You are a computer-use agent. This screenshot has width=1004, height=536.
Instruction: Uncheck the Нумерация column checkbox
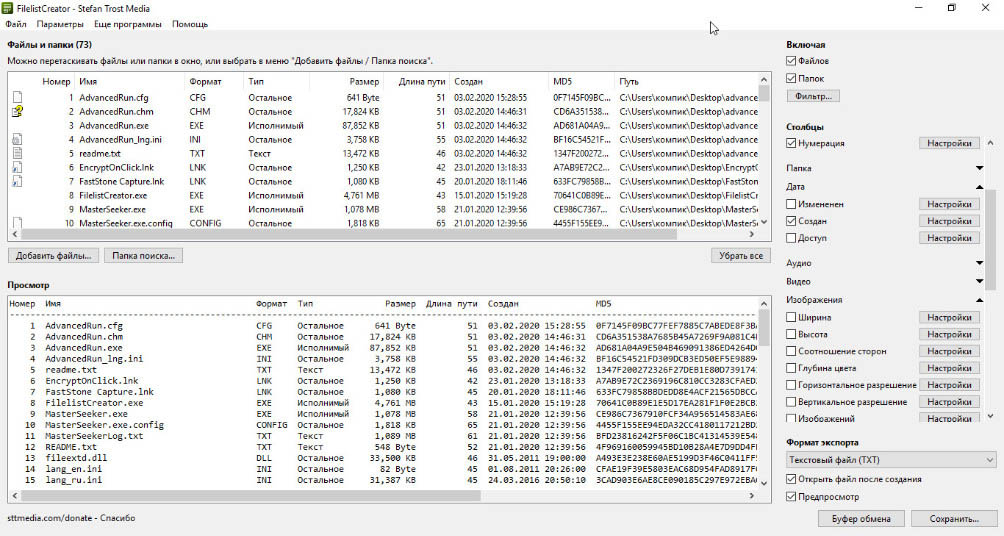791,143
